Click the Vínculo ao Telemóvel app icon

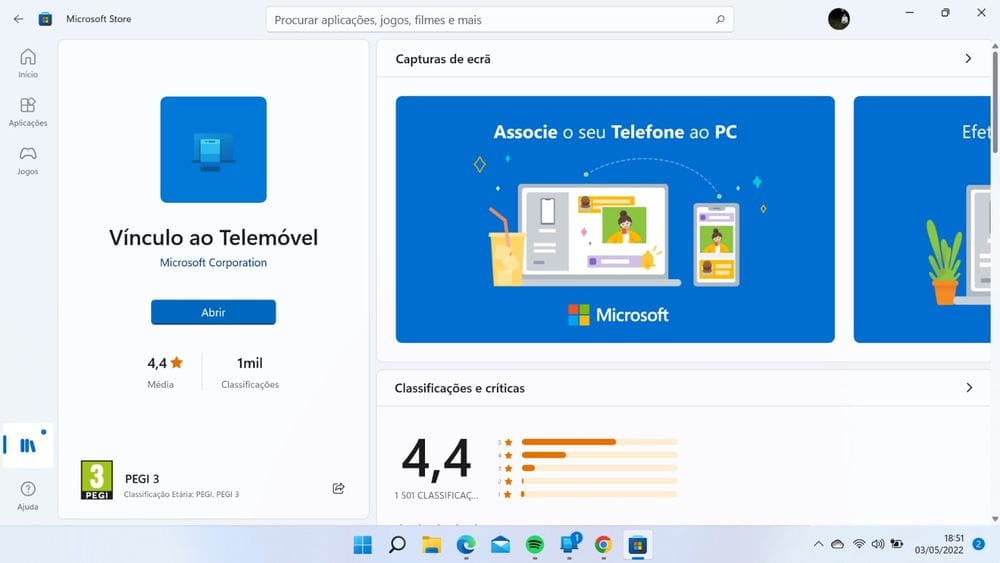tap(214, 150)
